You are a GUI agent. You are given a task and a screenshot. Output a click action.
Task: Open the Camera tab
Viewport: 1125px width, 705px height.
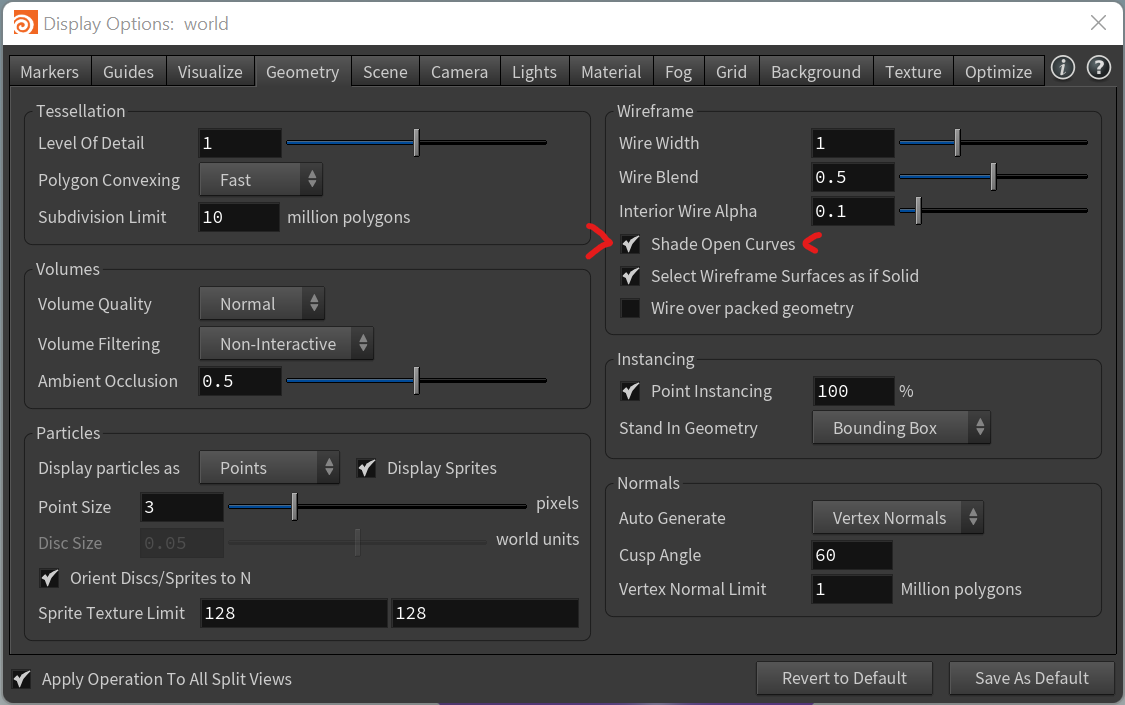click(x=459, y=72)
